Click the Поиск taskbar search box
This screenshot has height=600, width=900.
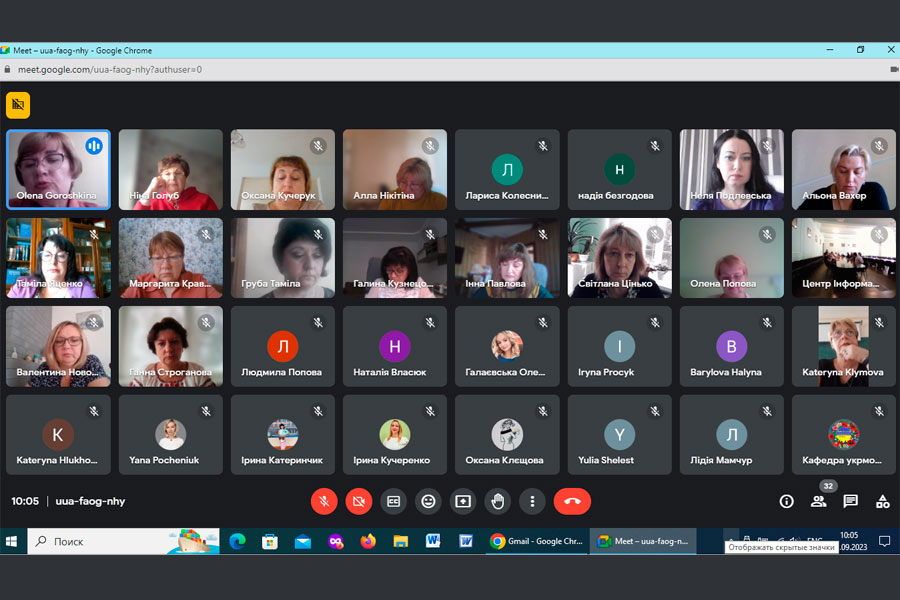pyautogui.click(x=123, y=541)
